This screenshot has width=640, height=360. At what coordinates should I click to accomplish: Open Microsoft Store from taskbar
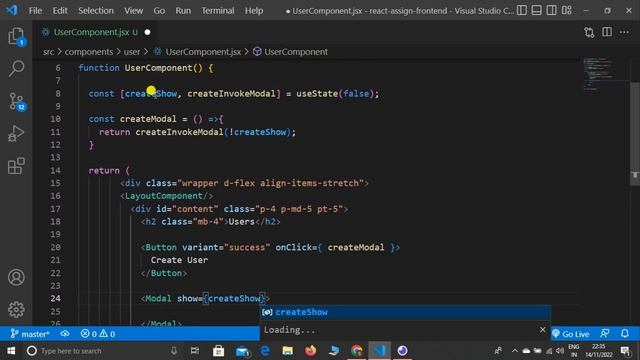[x=218, y=351]
